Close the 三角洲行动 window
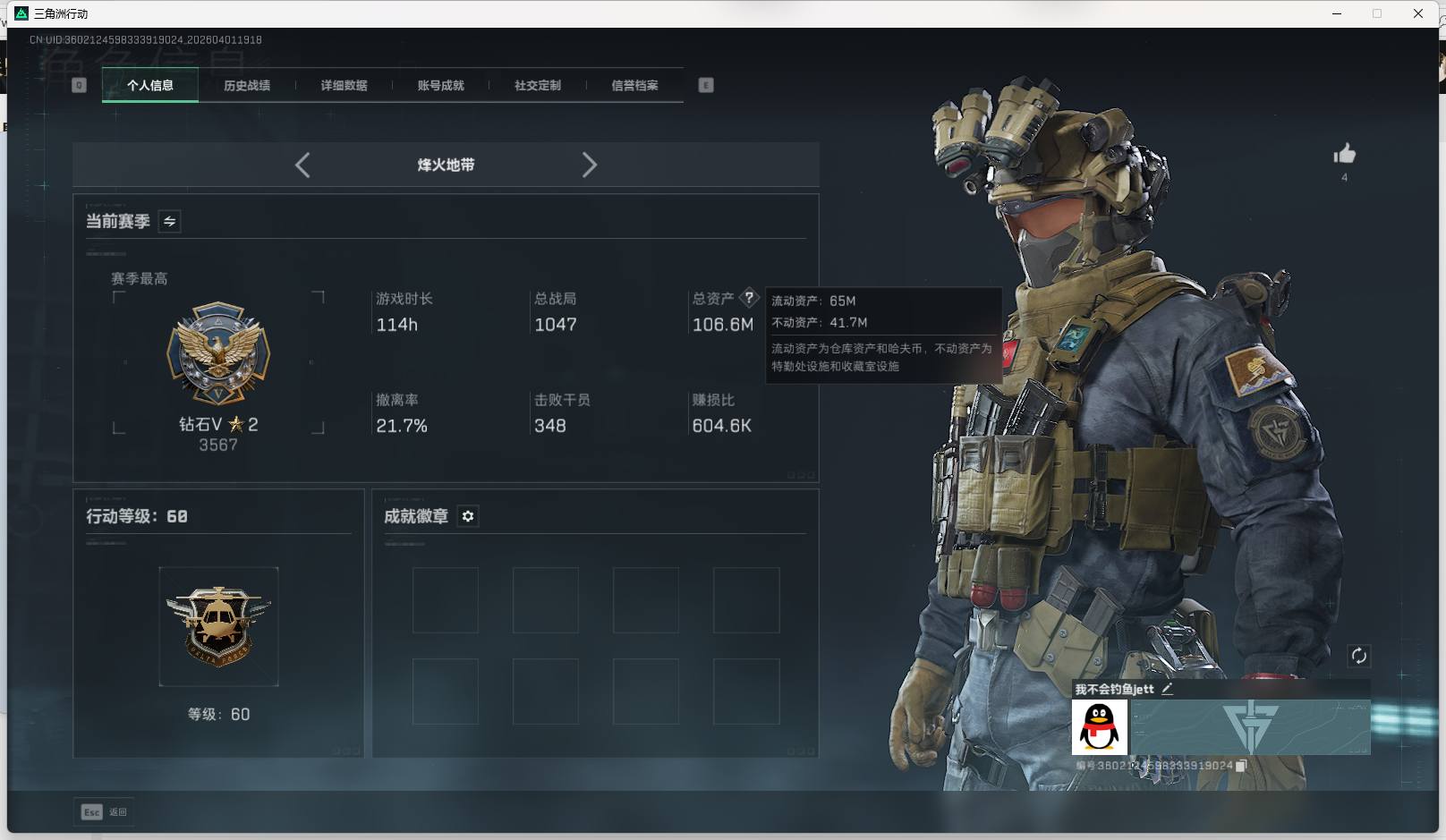This screenshot has height=840, width=1446. click(x=1418, y=13)
